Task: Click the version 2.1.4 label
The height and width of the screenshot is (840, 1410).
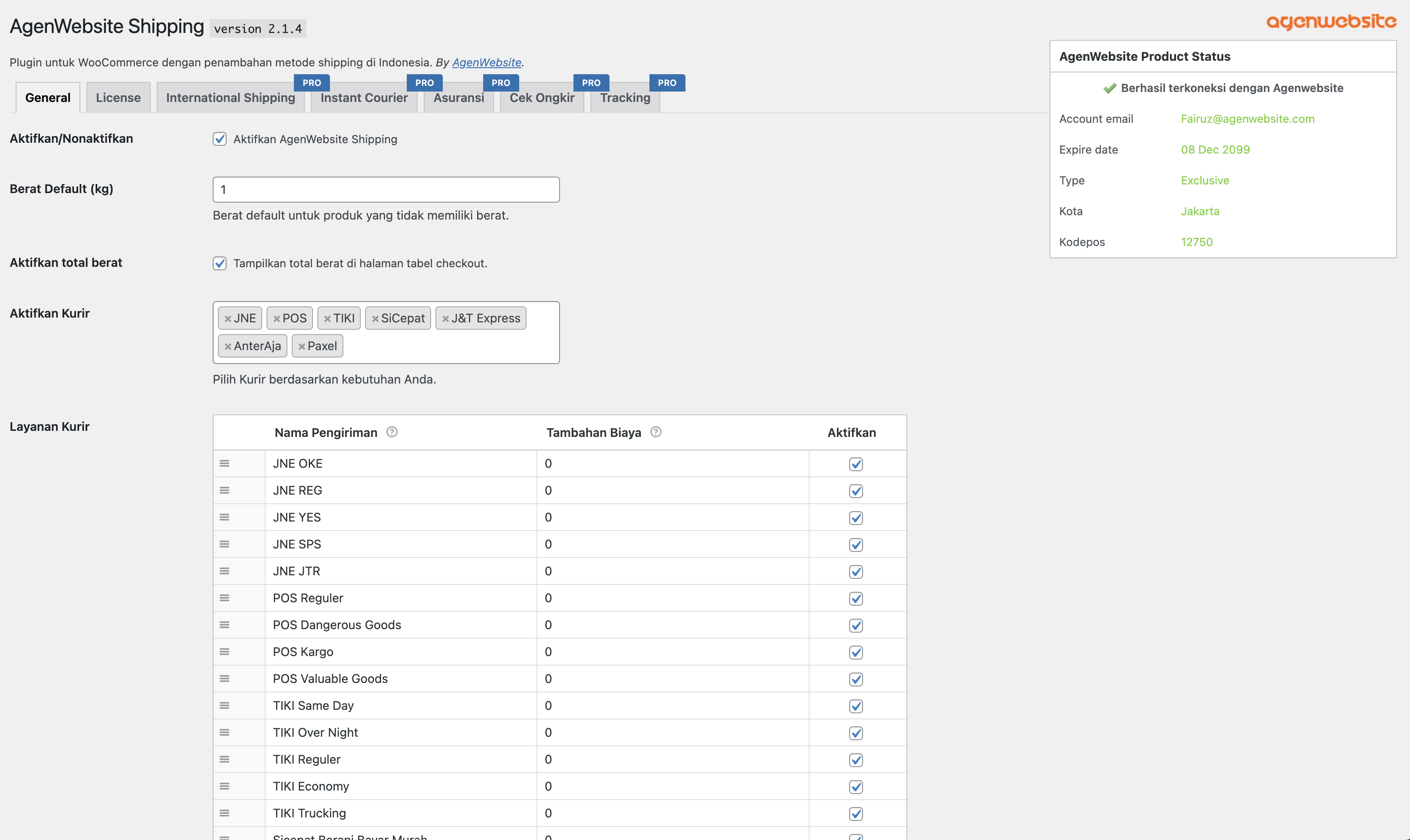Action: point(258,28)
